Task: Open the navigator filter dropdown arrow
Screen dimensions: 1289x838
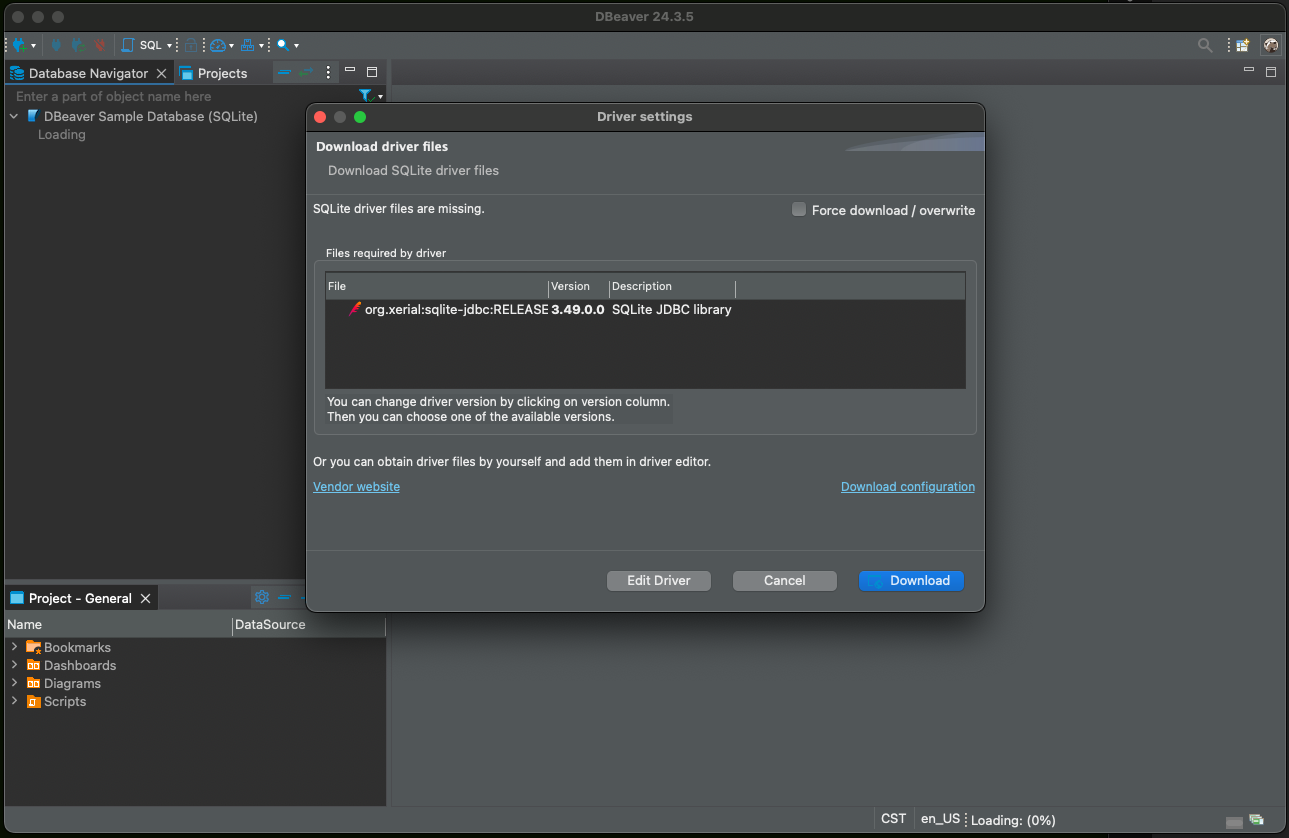Action: 380,97
